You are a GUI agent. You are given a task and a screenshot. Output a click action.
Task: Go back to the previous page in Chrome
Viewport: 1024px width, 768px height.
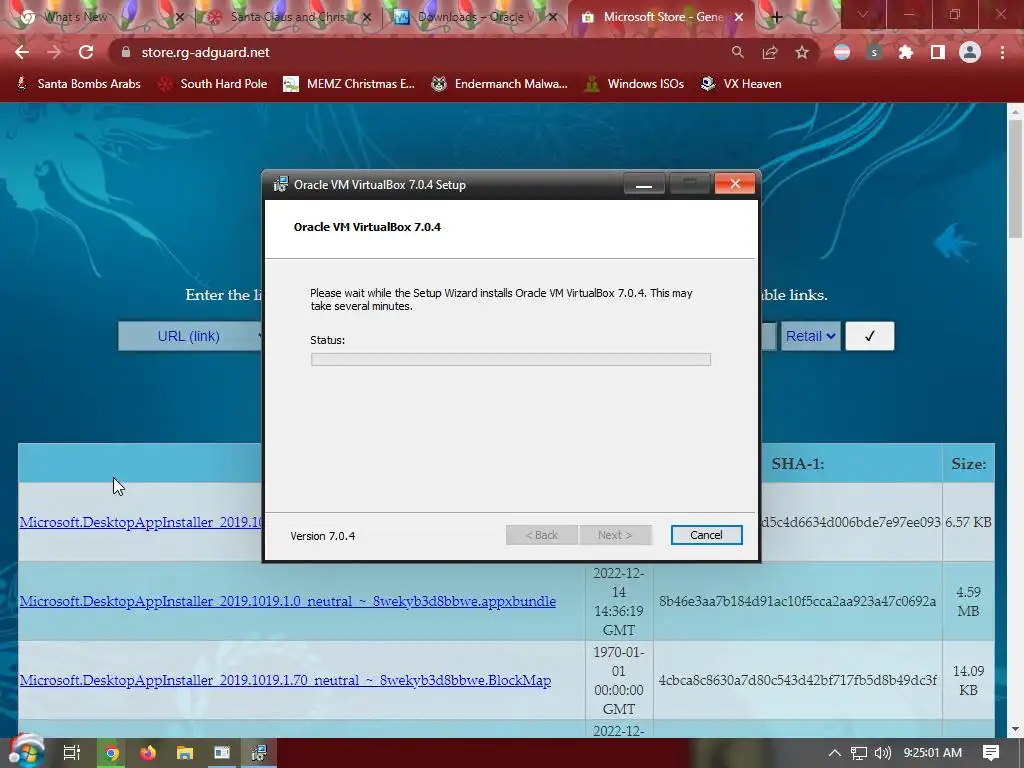(x=22, y=52)
